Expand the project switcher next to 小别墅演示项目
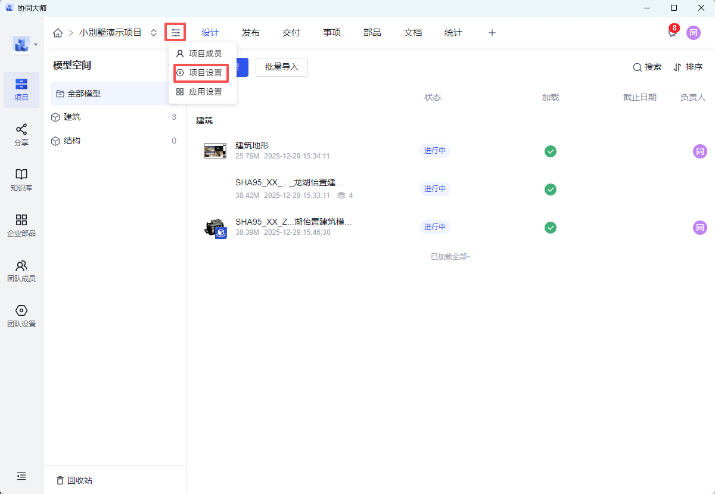Screen dimensions: 715x494 tap(153, 33)
